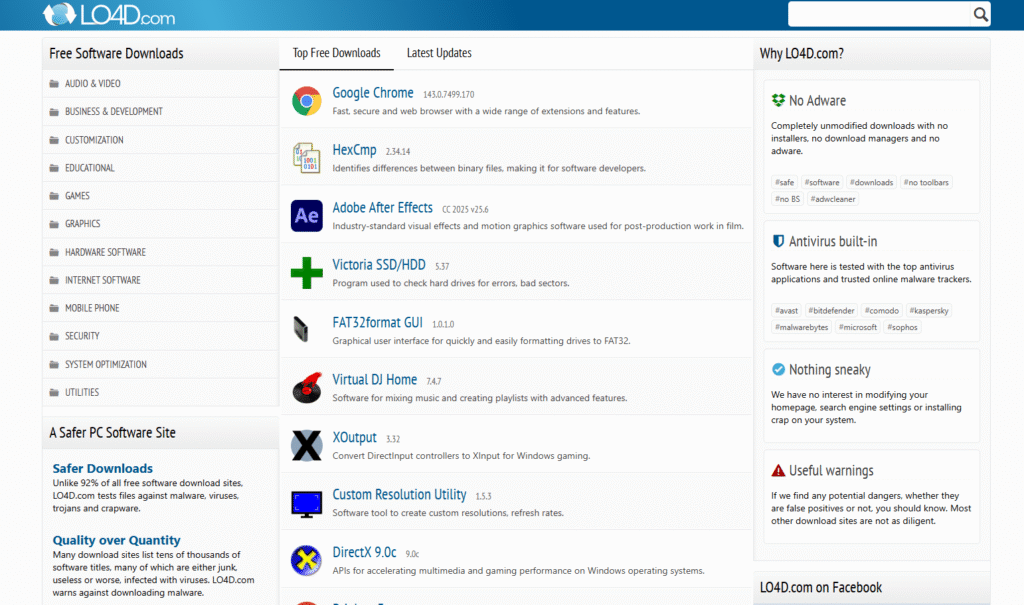
Task: Click the DirectX 9.0c icon
Action: [x=306, y=560]
